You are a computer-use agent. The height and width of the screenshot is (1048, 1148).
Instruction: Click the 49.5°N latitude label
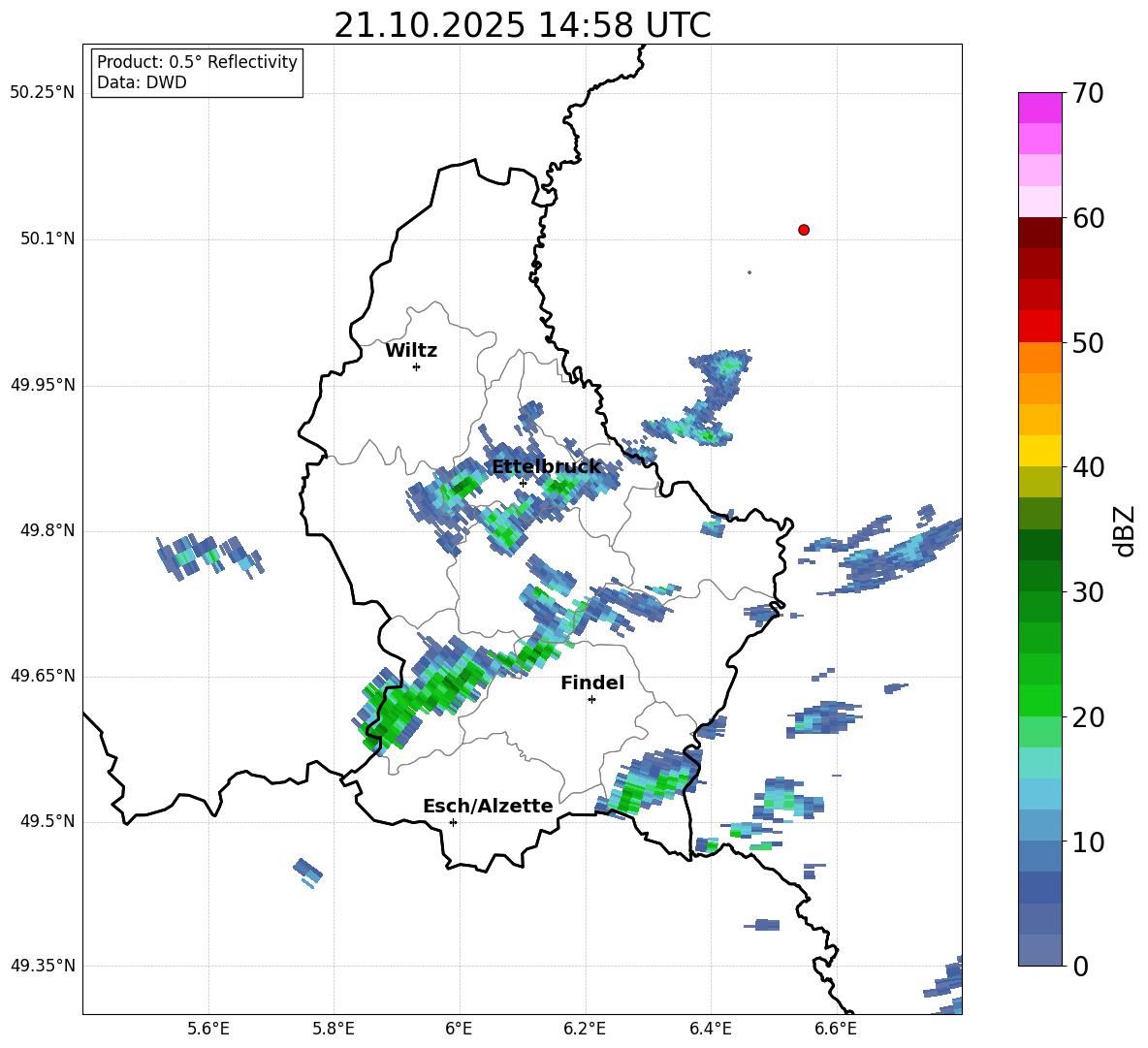48,821
